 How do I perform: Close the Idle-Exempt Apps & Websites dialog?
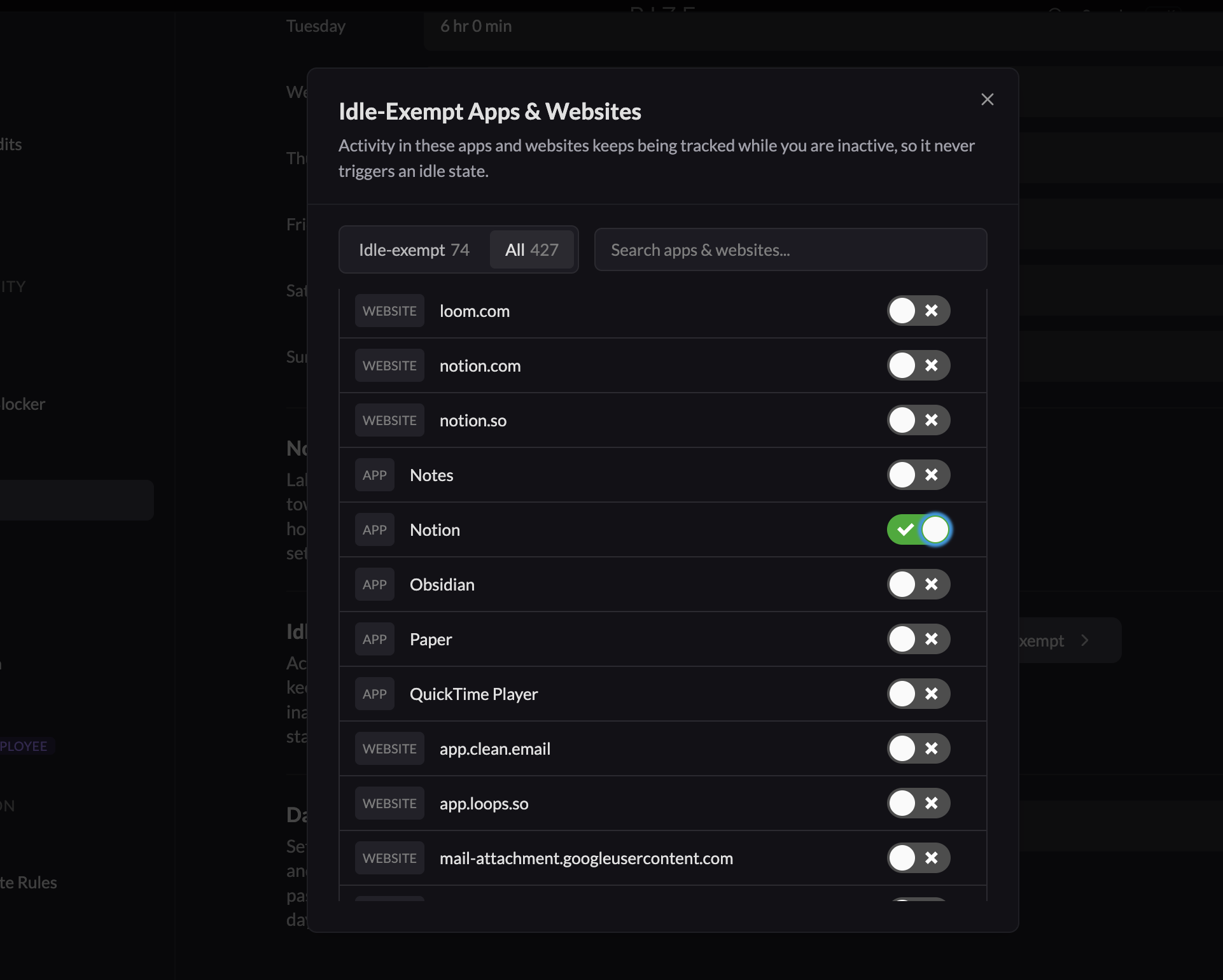click(x=987, y=99)
